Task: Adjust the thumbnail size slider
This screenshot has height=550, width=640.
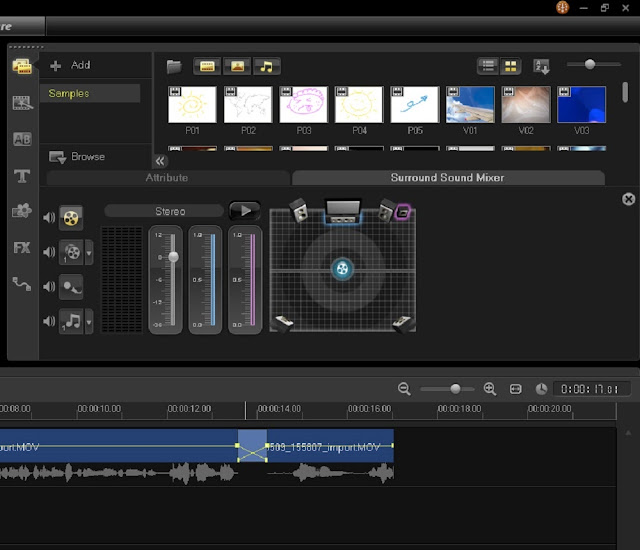Action: click(x=590, y=64)
